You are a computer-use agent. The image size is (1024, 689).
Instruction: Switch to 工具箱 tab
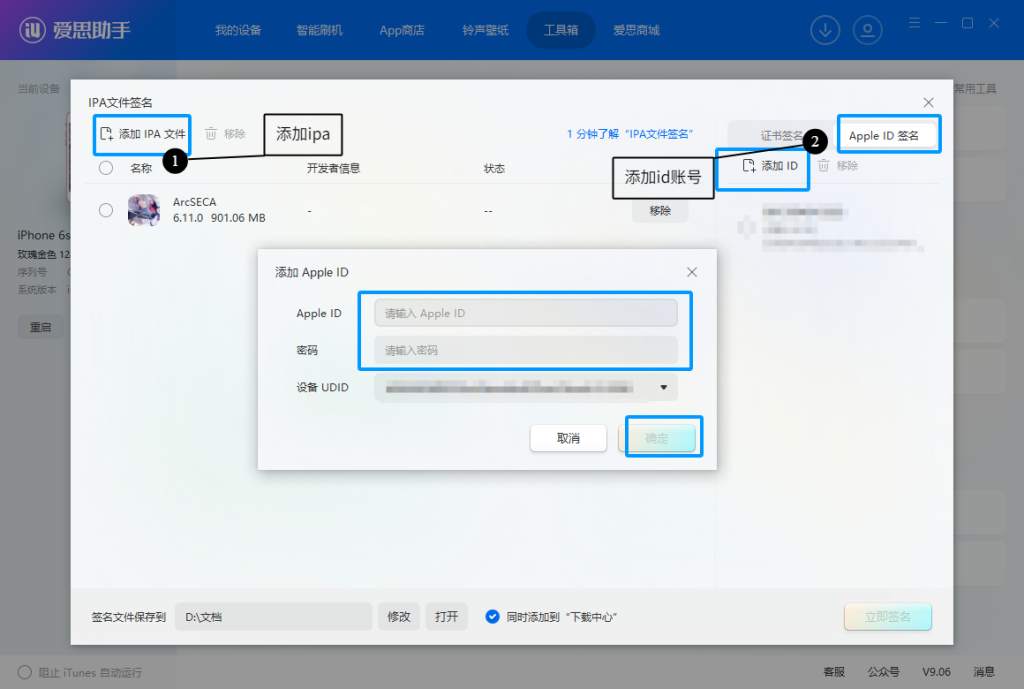[561, 30]
